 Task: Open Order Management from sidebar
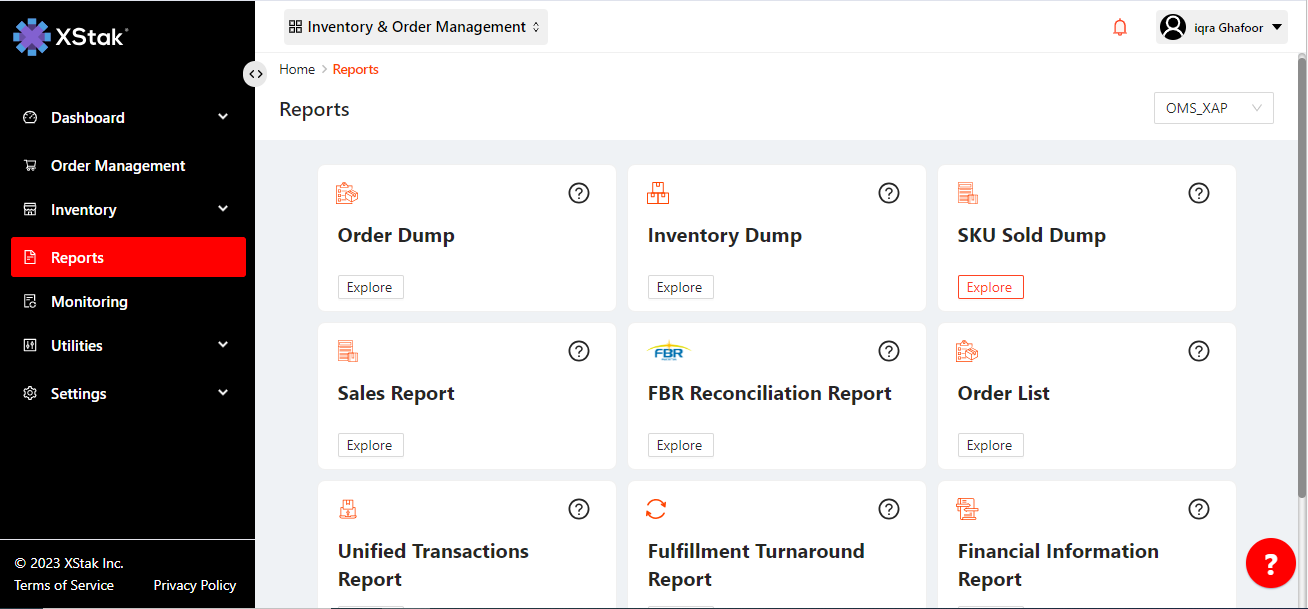click(x=118, y=166)
